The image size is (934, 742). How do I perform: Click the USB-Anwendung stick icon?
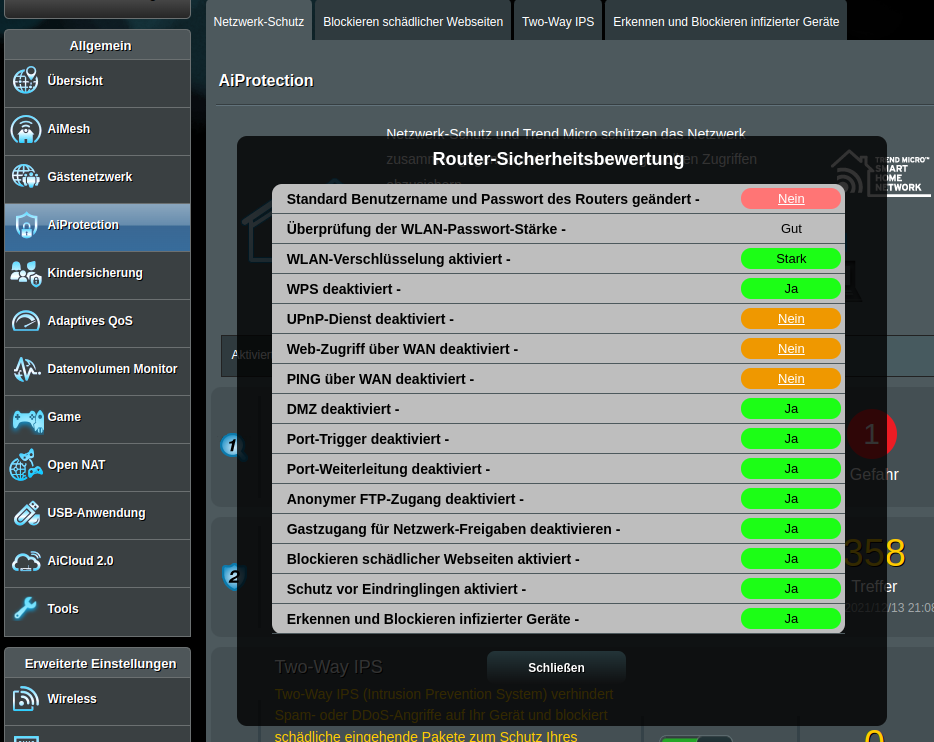pyautogui.click(x=26, y=513)
